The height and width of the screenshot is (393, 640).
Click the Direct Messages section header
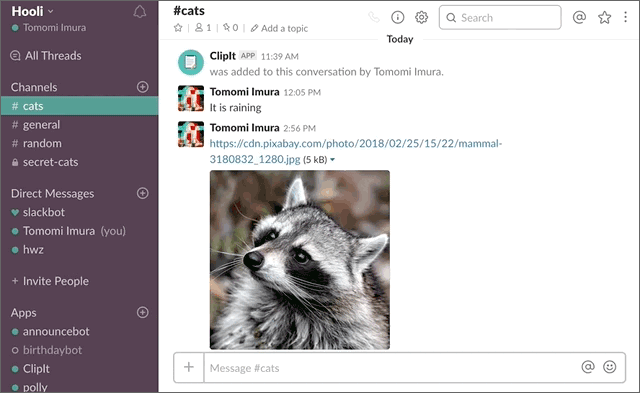pyautogui.click(x=52, y=193)
